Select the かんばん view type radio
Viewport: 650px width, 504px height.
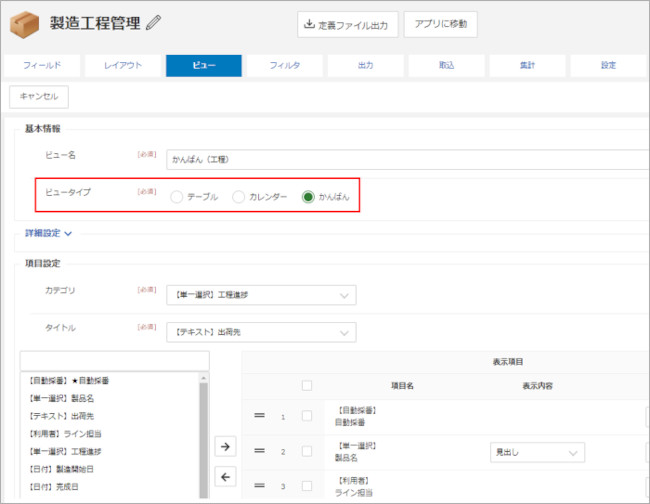click(x=308, y=197)
